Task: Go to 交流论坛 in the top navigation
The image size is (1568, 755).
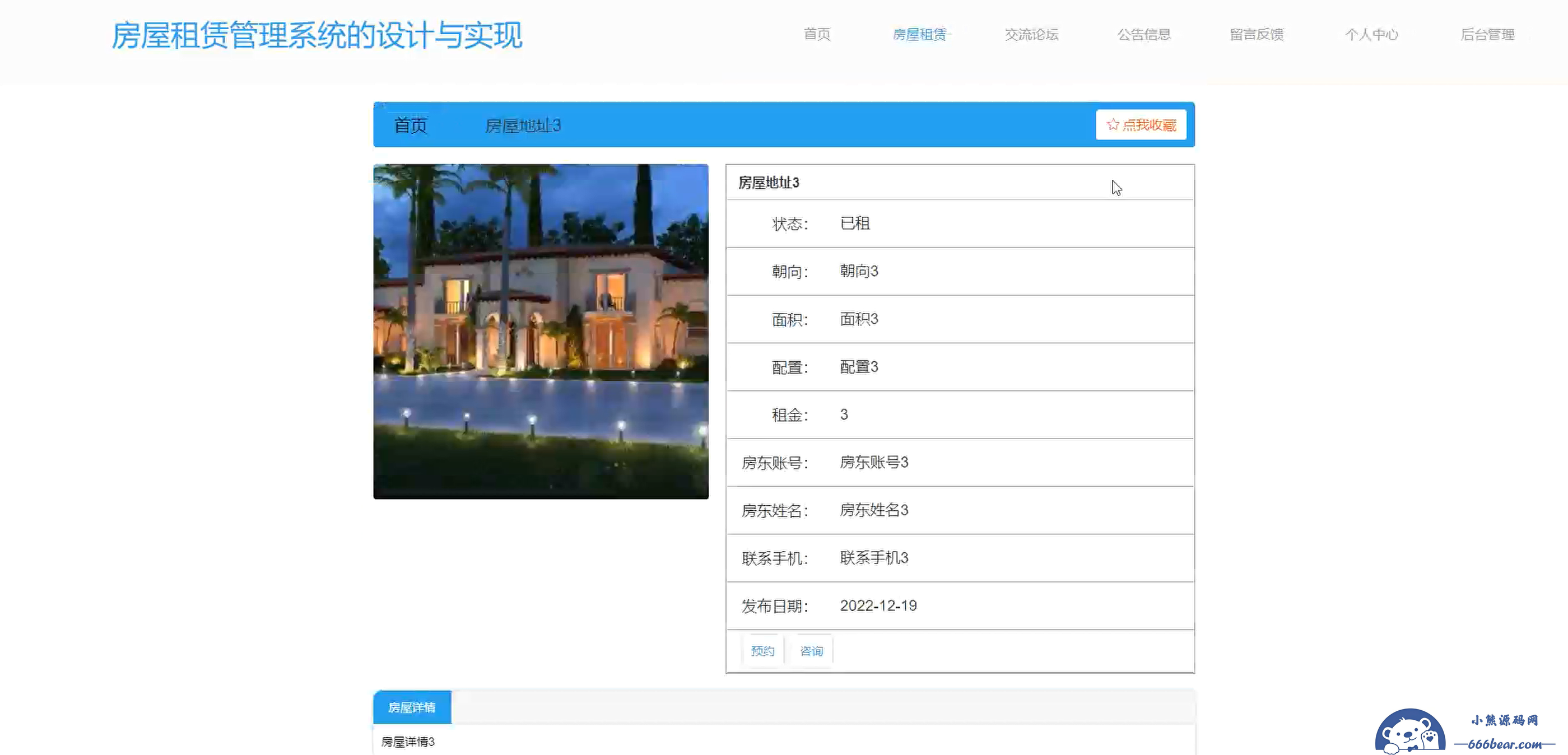Action: tap(1032, 34)
